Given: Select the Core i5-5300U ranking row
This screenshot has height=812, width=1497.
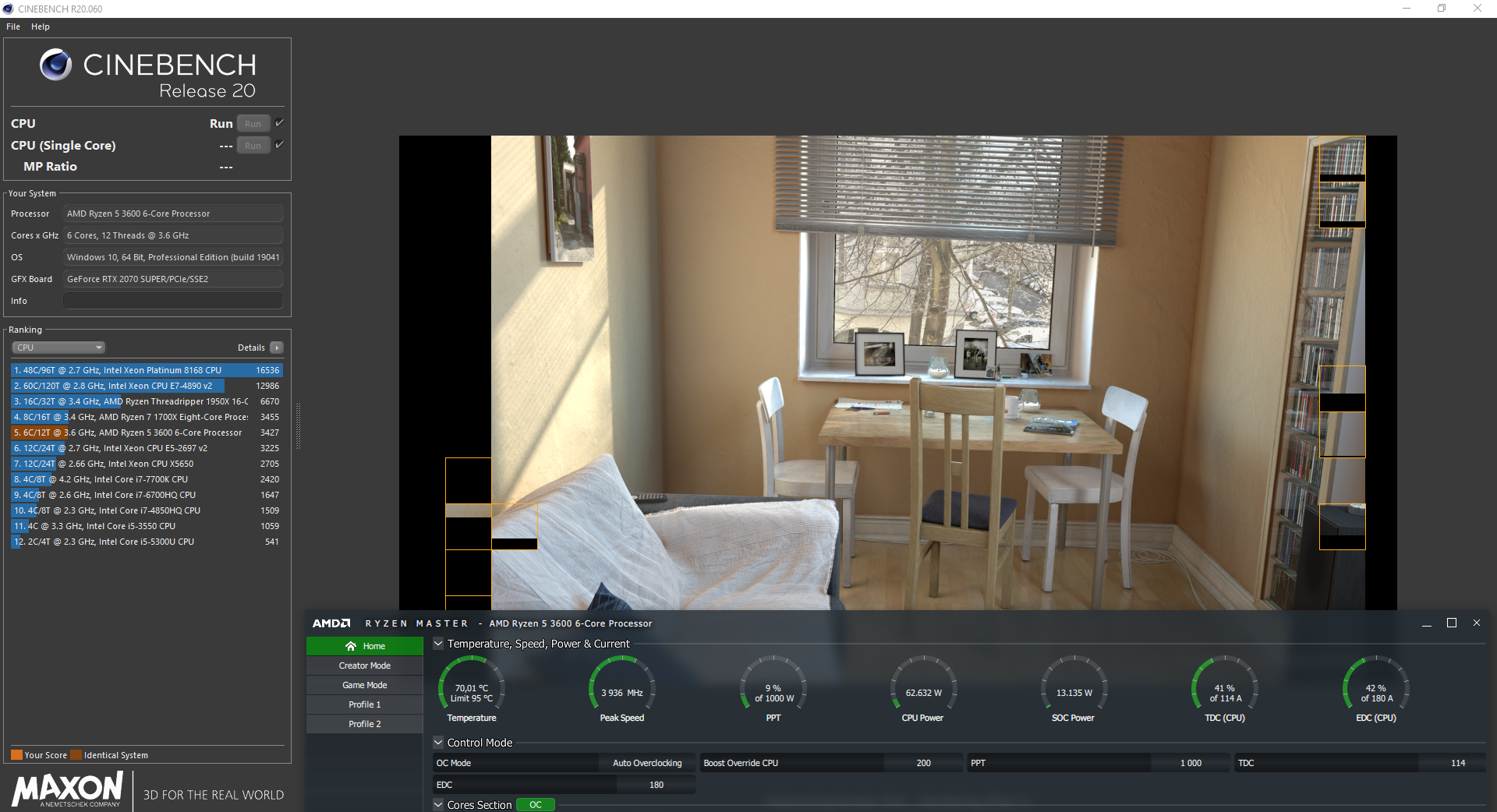Looking at the screenshot, I should (x=147, y=542).
